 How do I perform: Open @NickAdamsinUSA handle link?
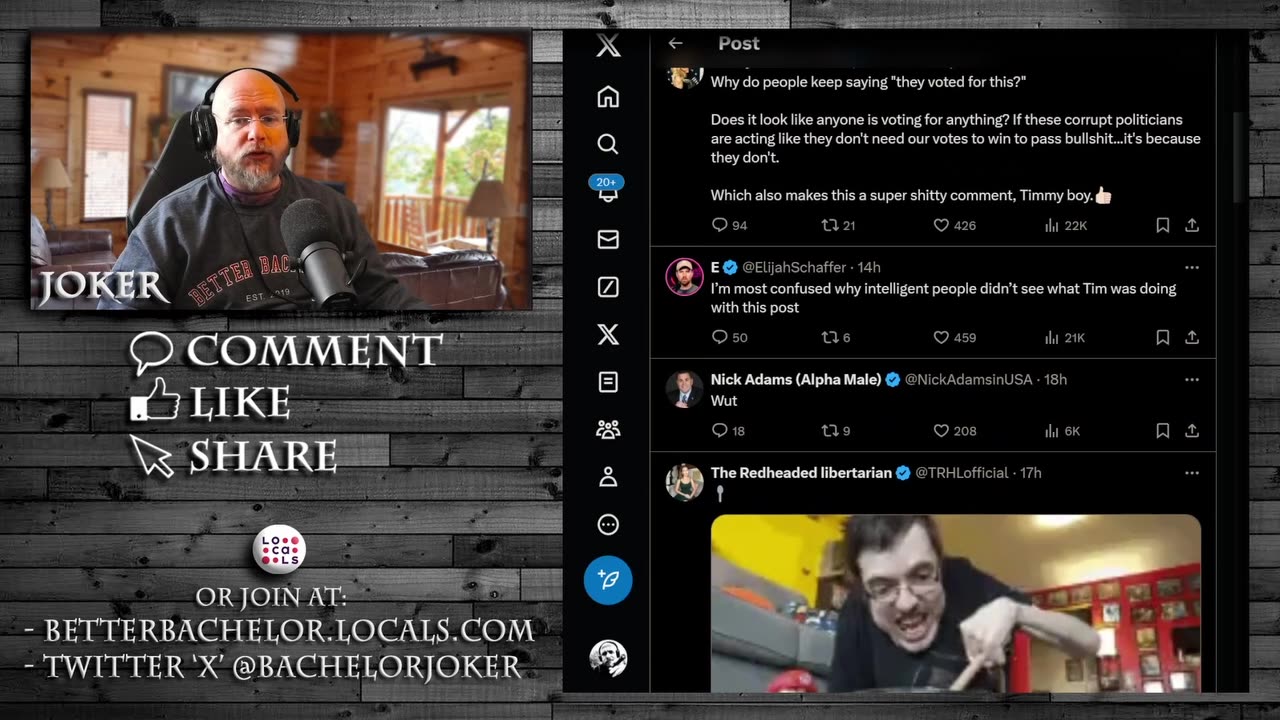[x=968, y=379]
